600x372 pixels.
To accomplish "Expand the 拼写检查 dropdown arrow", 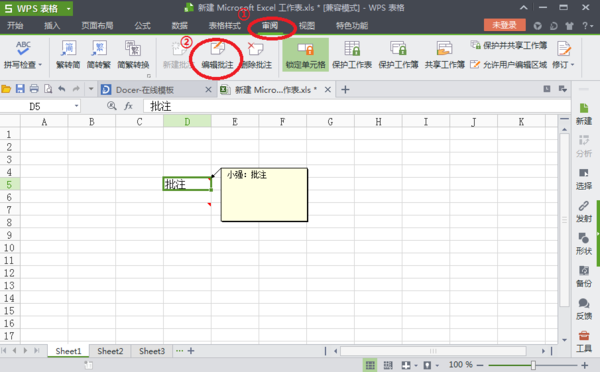I will 40,65.
